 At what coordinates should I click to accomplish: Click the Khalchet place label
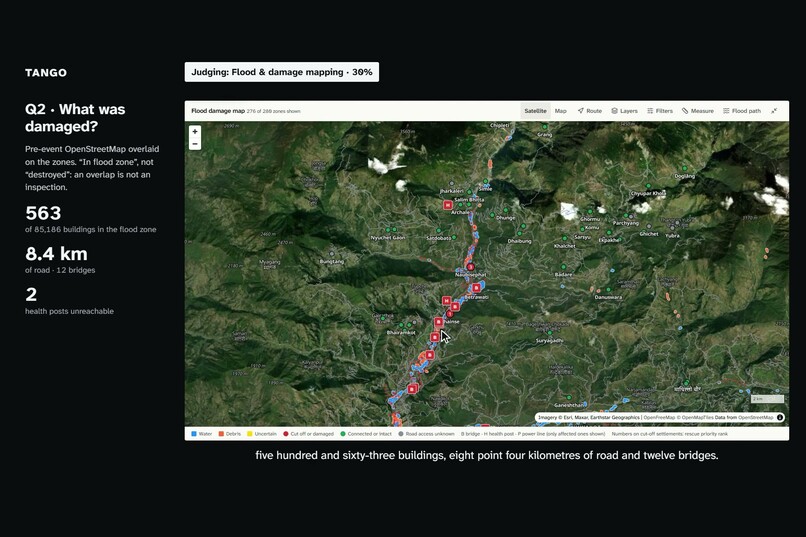[x=564, y=246]
